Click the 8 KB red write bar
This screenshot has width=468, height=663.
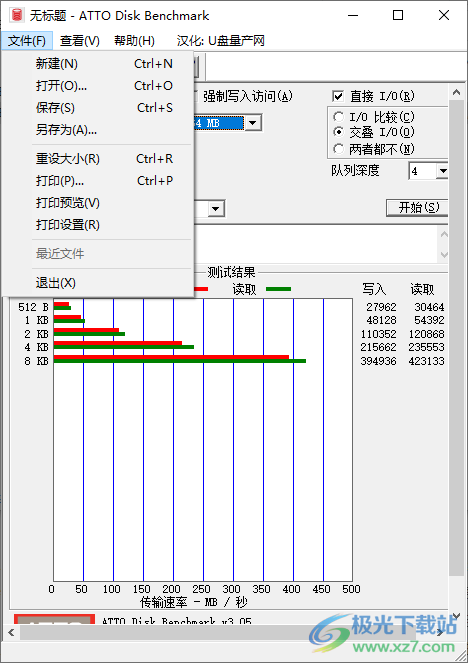[171, 357]
